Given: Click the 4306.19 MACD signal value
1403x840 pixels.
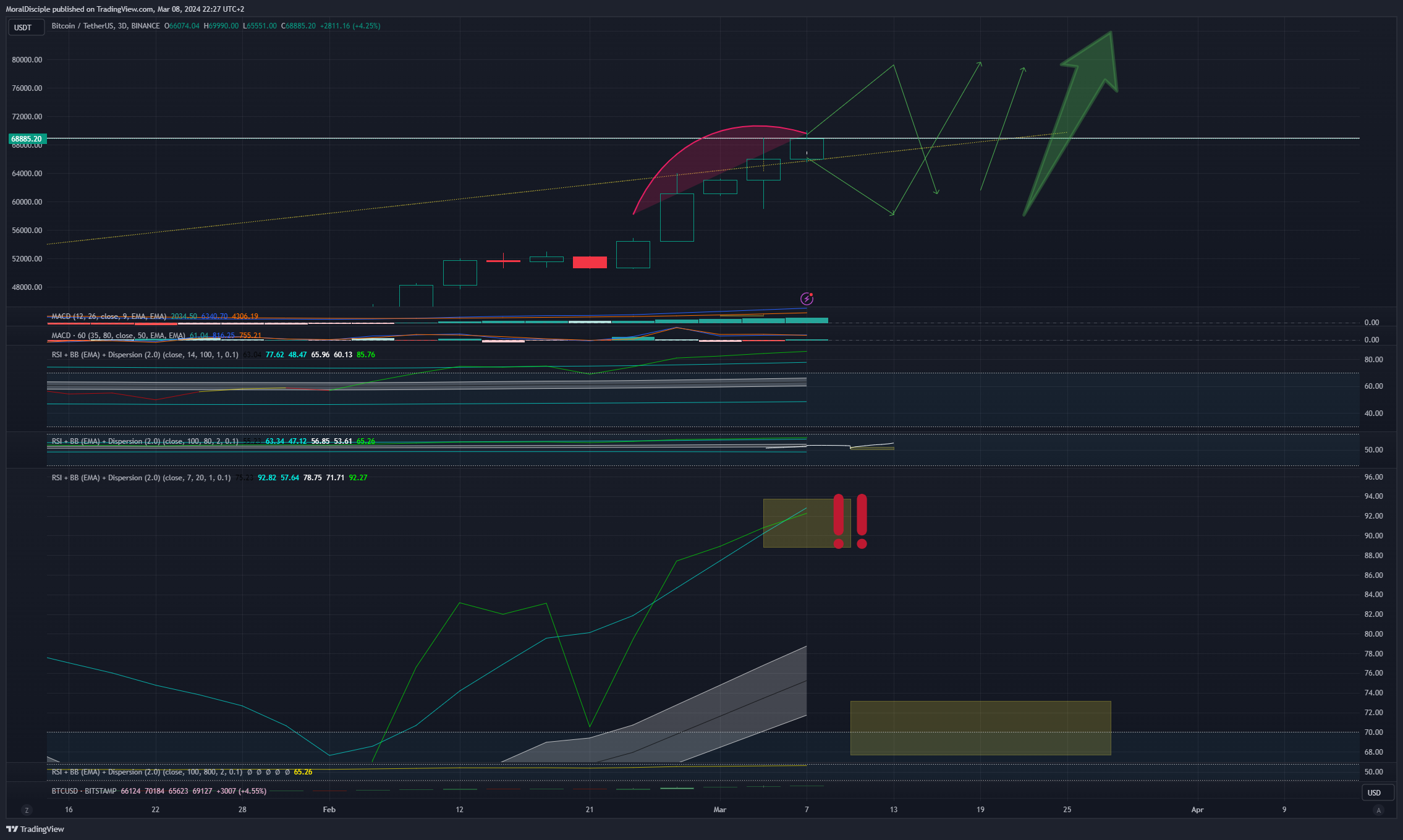Looking at the screenshot, I should [245, 316].
